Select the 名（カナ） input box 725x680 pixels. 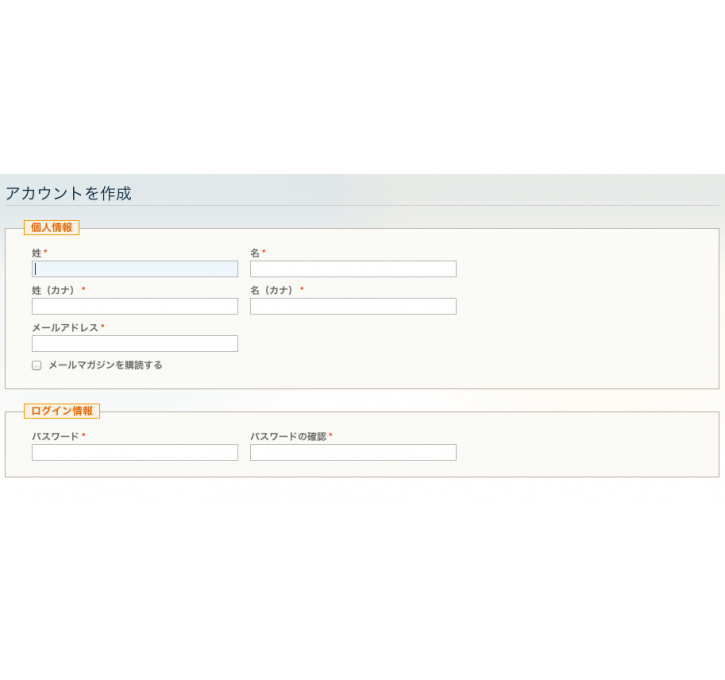click(353, 306)
